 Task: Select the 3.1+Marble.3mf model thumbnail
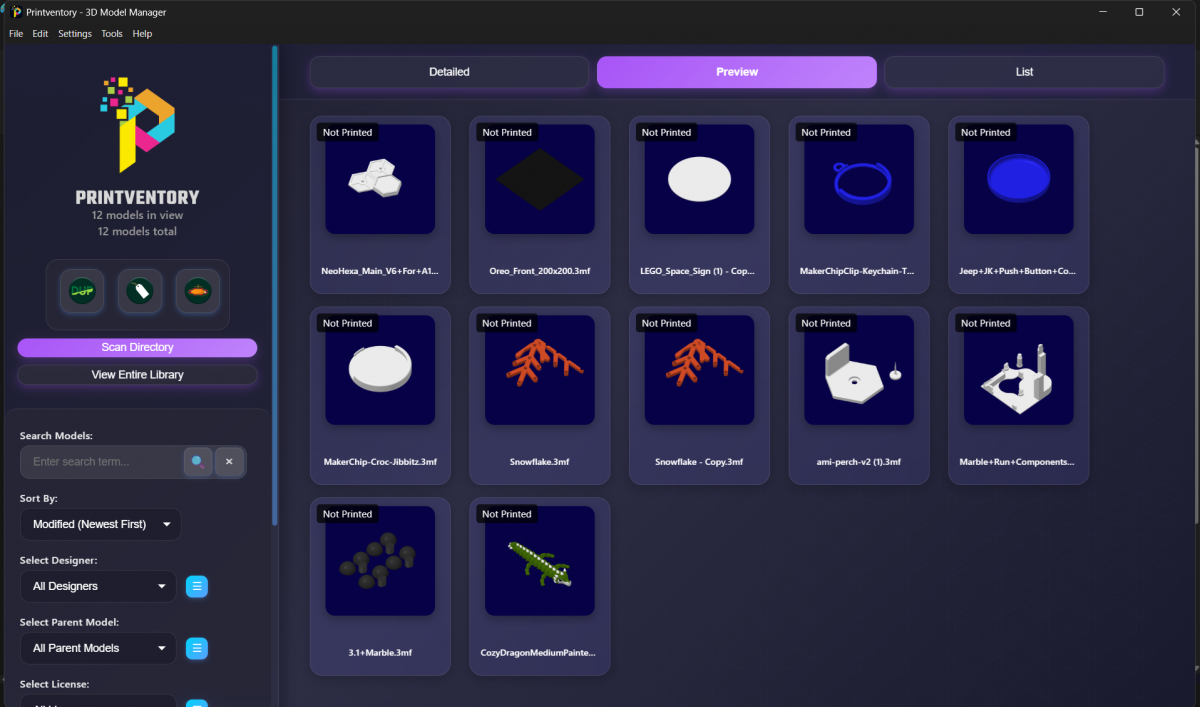pyautogui.click(x=380, y=561)
